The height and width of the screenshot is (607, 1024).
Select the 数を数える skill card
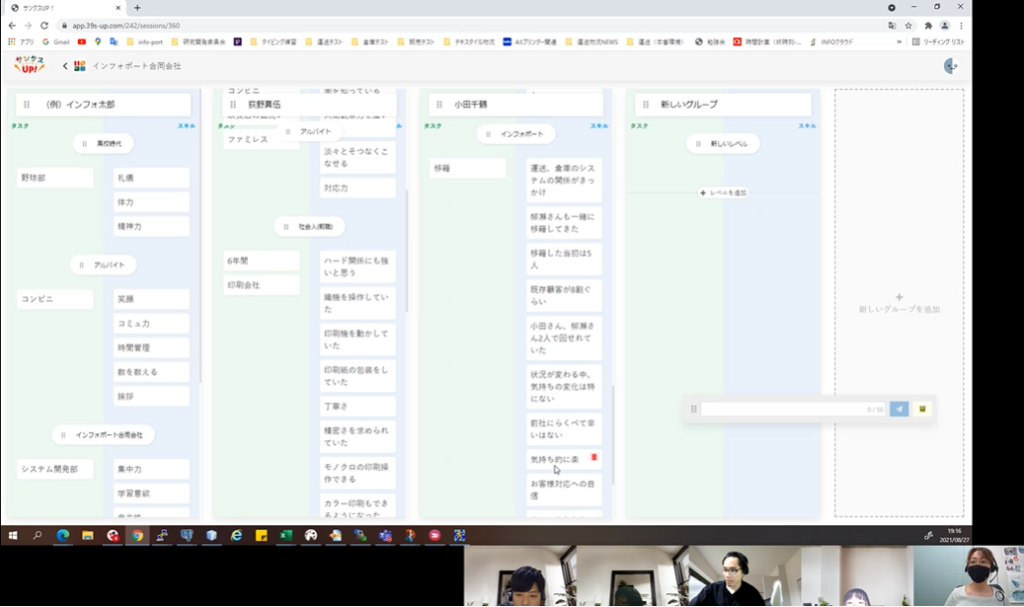[152, 372]
